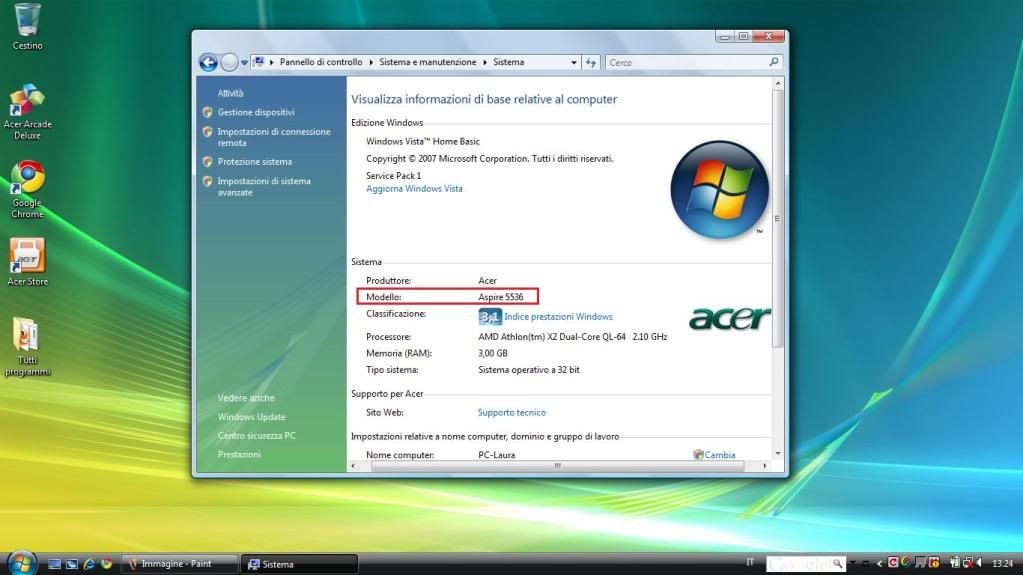
Task: Launch Chrome from Quick Launch
Action: click(106, 564)
